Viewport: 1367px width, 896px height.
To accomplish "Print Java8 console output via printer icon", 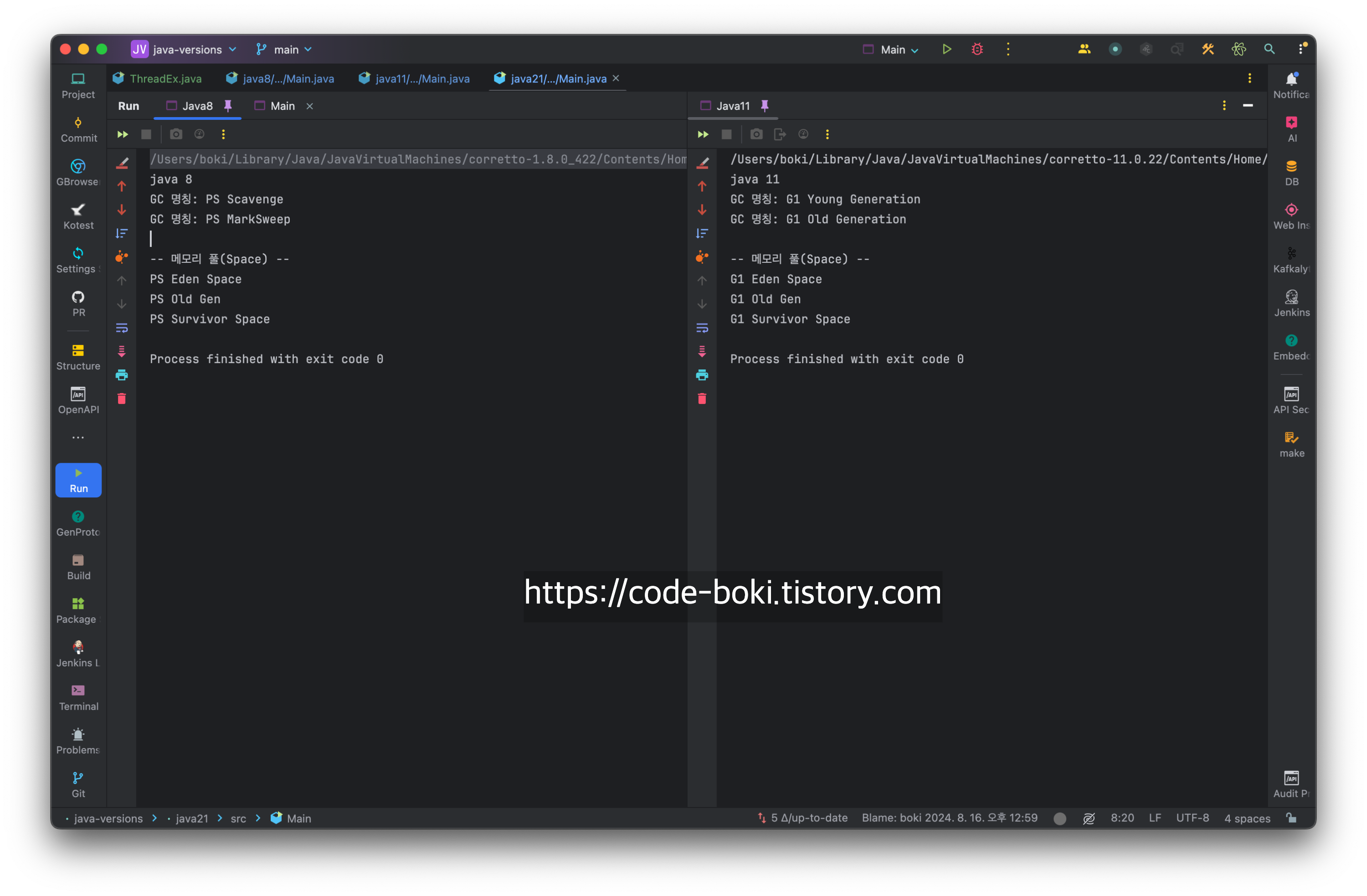I will [122, 375].
